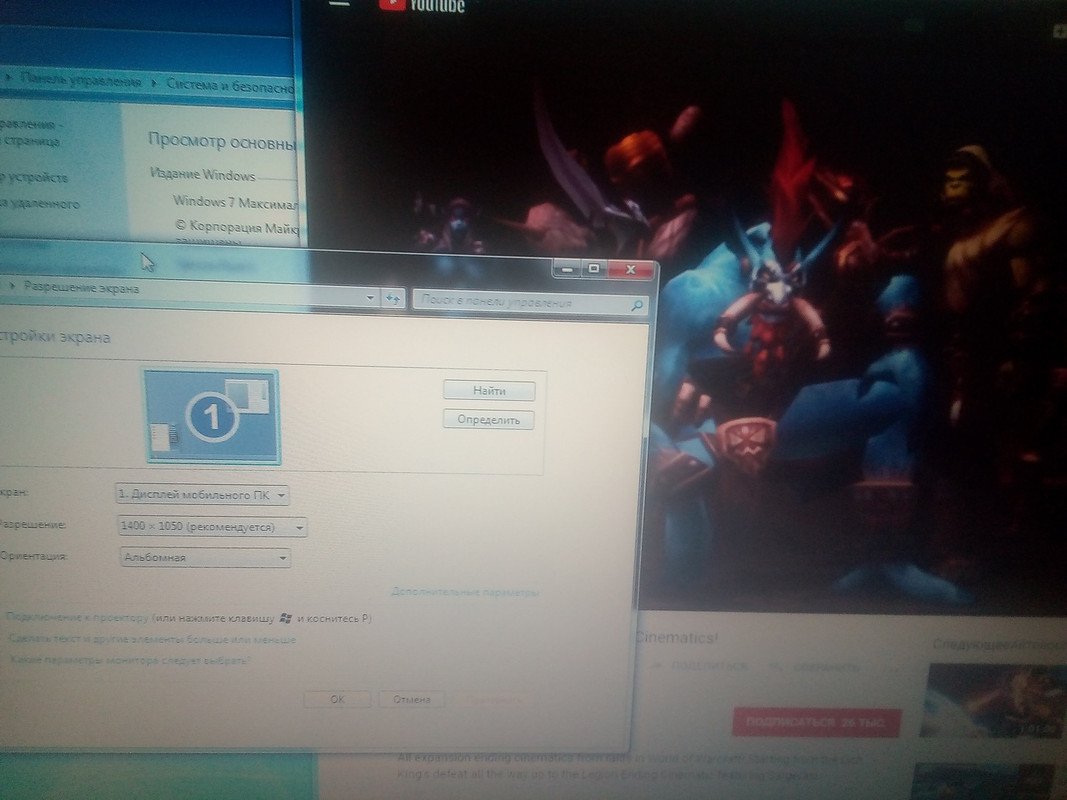The width and height of the screenshot is (1067, 800).
Task: Confirm with the OK button
Action: pos(337,699)
